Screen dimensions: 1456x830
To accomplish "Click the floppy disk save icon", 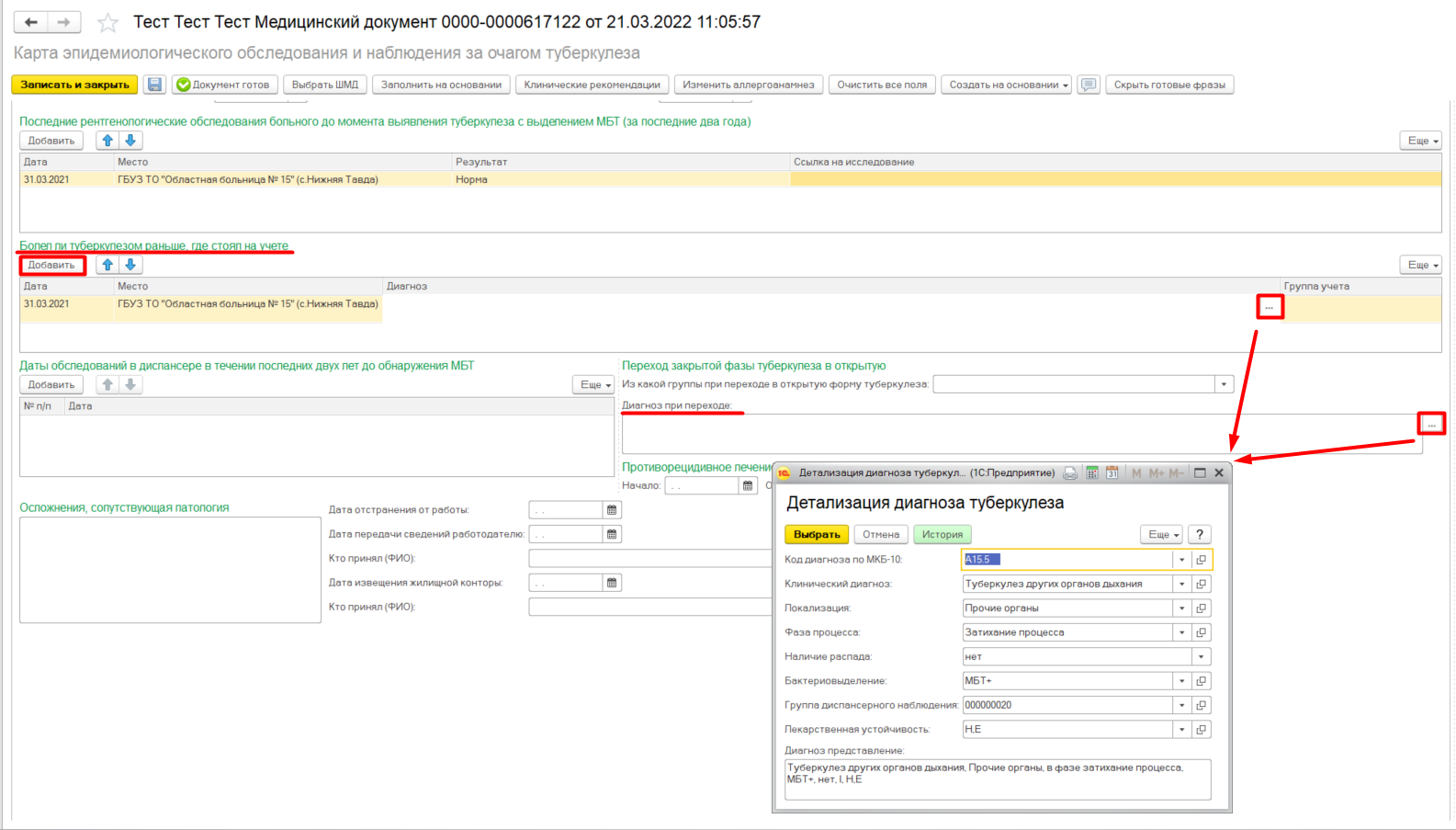I will click(155, 85).
